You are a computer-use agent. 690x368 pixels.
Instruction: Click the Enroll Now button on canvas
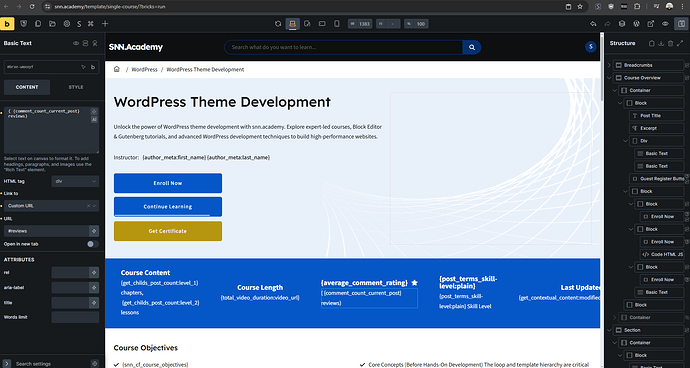pos(168,183)
